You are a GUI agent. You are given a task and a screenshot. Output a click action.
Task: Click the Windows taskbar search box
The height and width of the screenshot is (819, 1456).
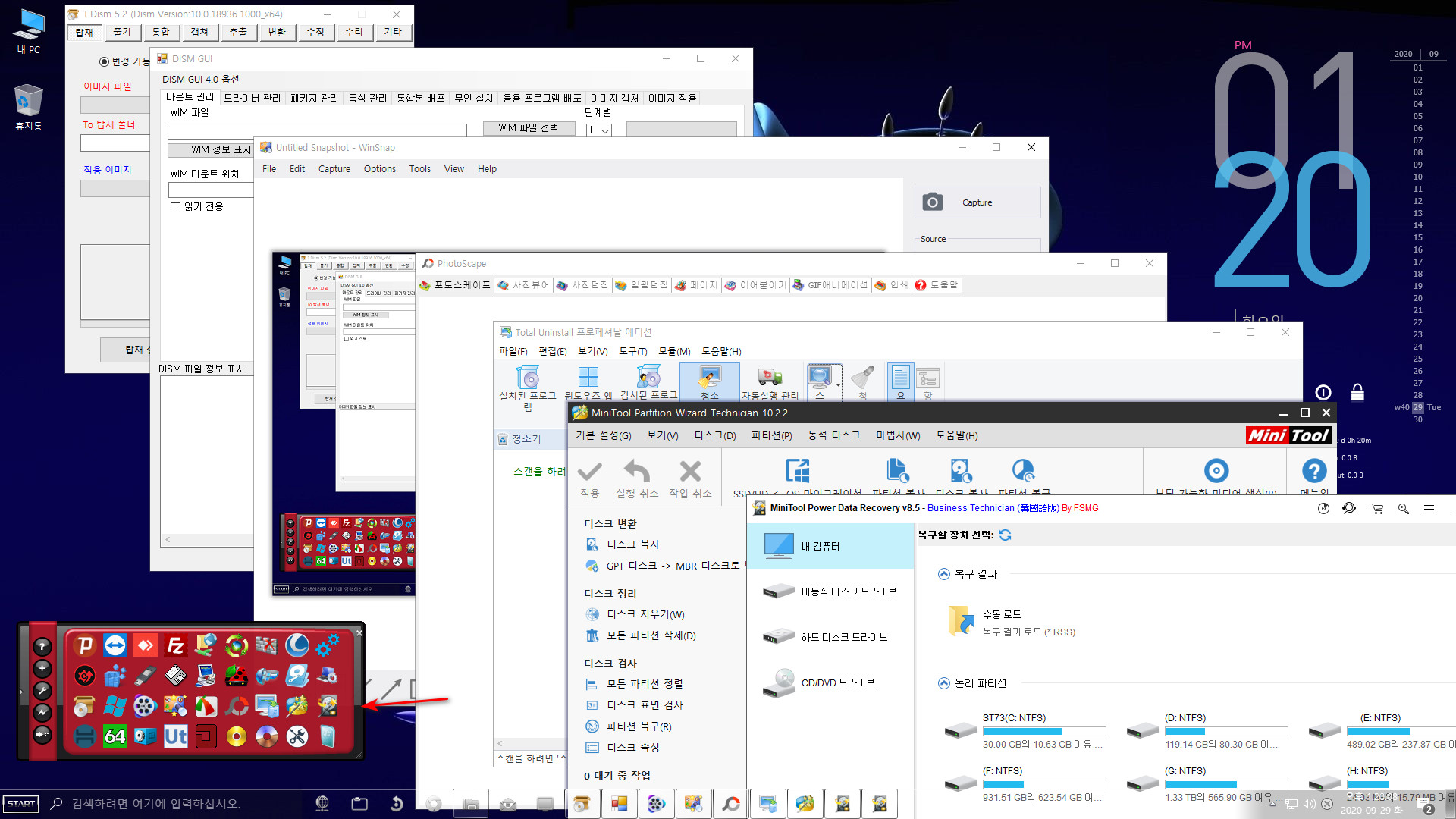173,804
